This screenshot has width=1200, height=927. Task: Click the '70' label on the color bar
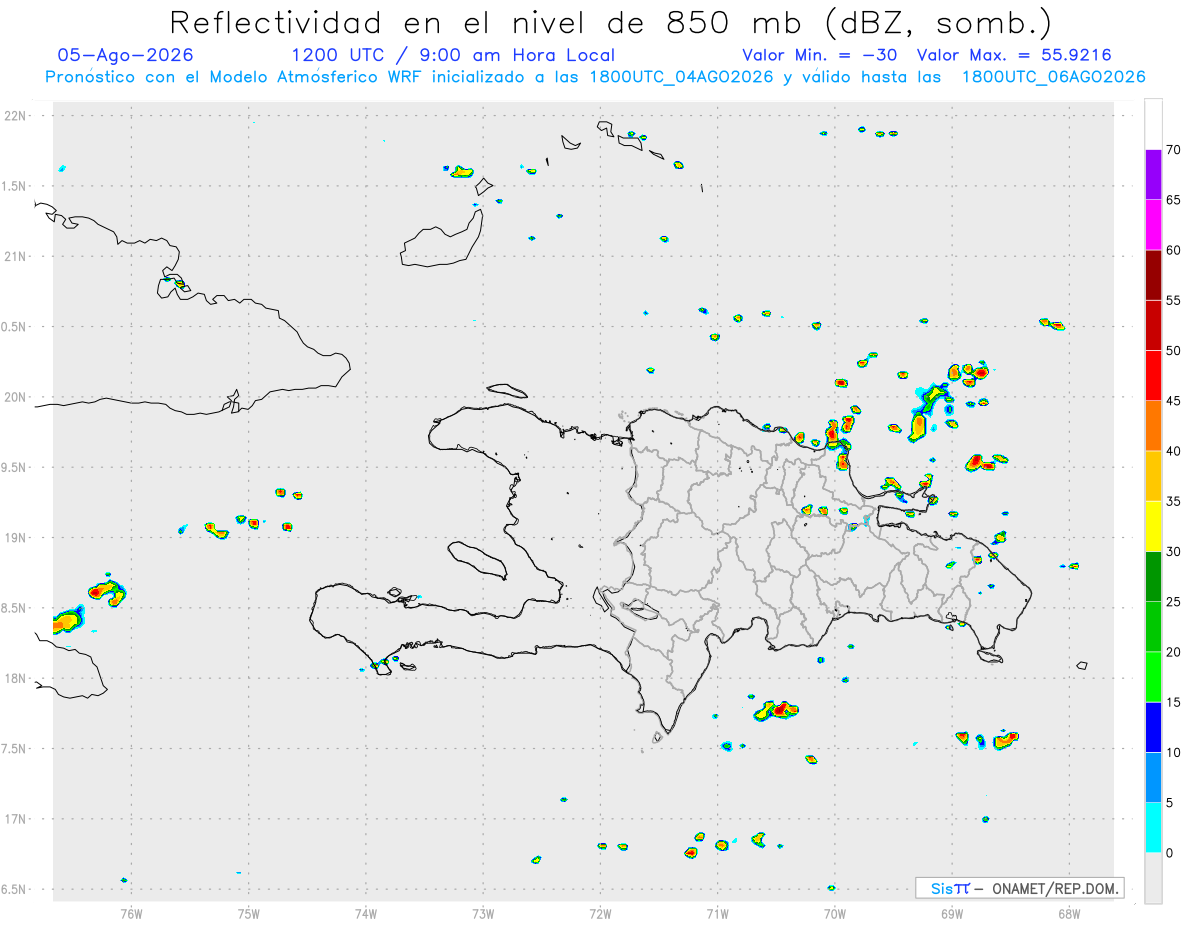click(x=1173, y=150)
